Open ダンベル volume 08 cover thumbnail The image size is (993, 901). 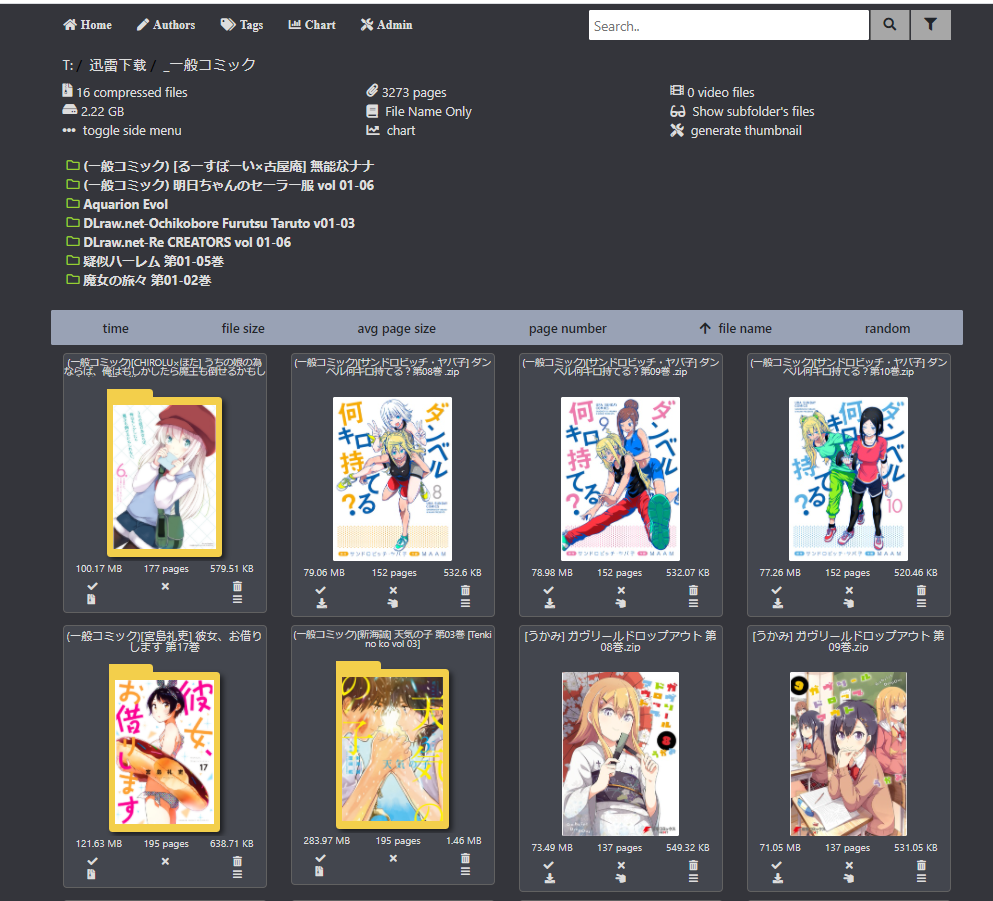[x=393, y=479]
